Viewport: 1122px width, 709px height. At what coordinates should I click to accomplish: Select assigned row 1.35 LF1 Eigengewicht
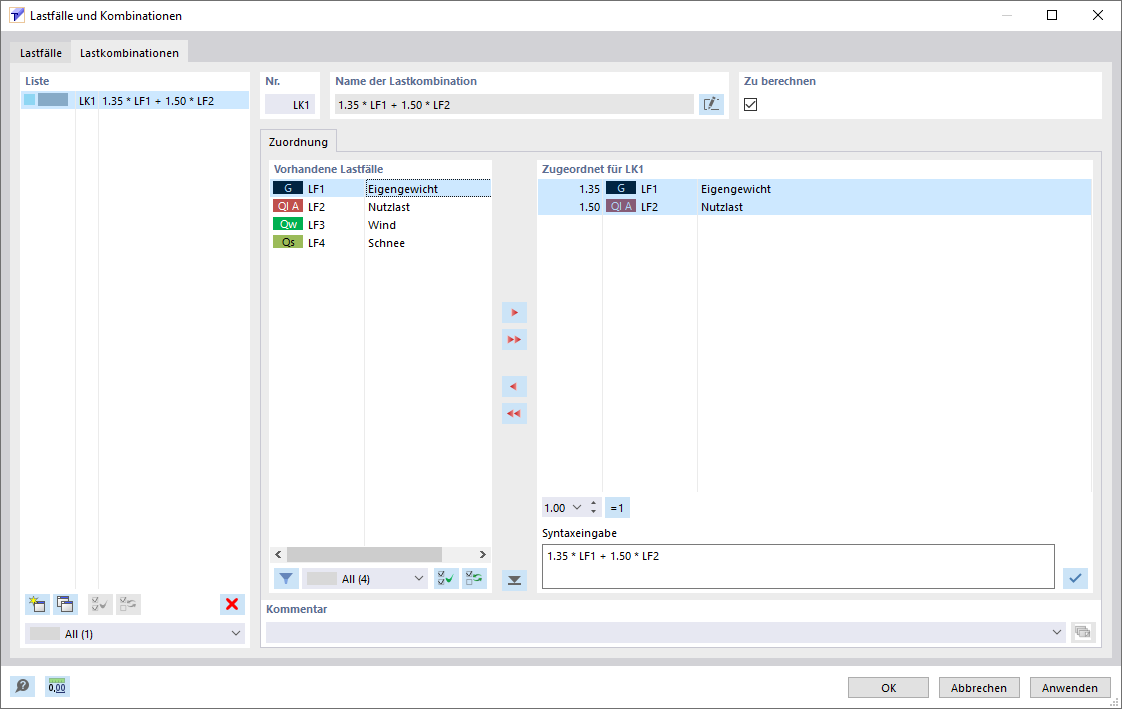814,189
